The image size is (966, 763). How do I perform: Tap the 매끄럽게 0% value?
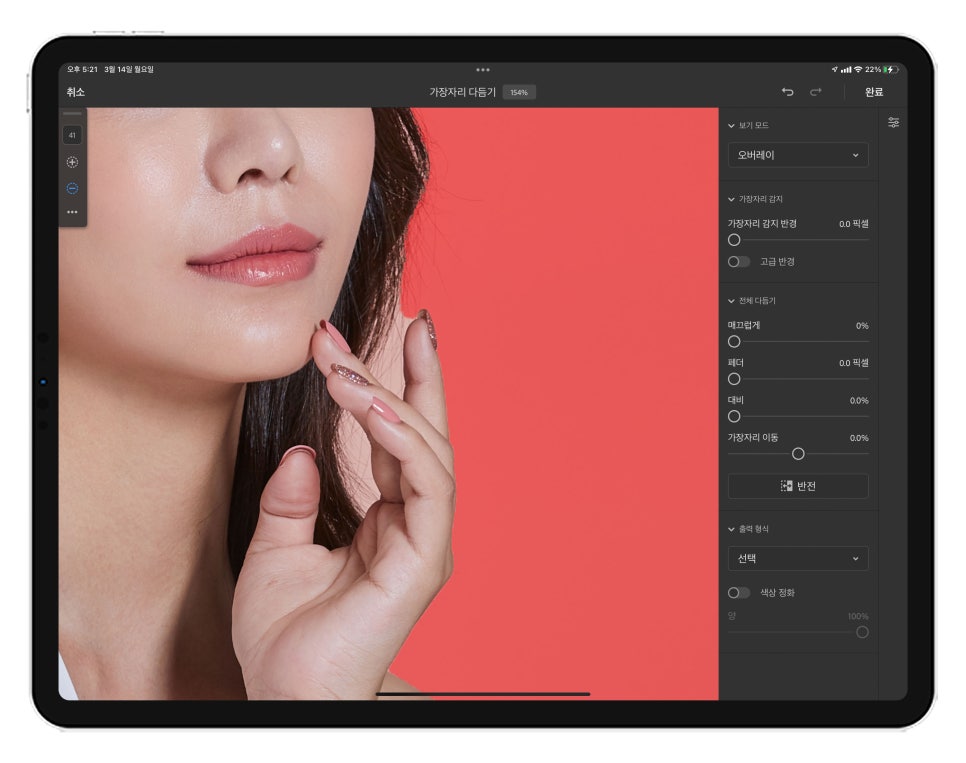tap(862, 325)
